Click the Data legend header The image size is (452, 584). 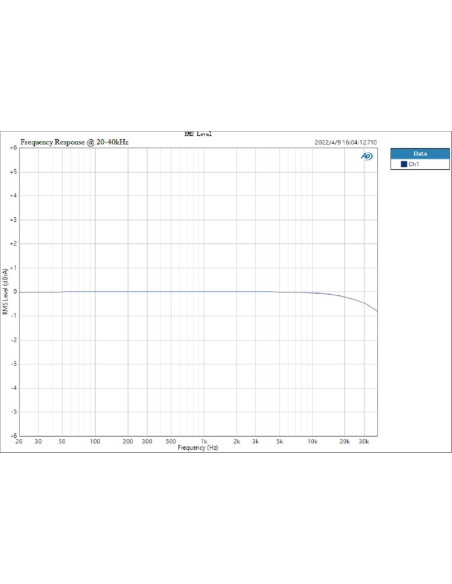click(x=420, y=153)
